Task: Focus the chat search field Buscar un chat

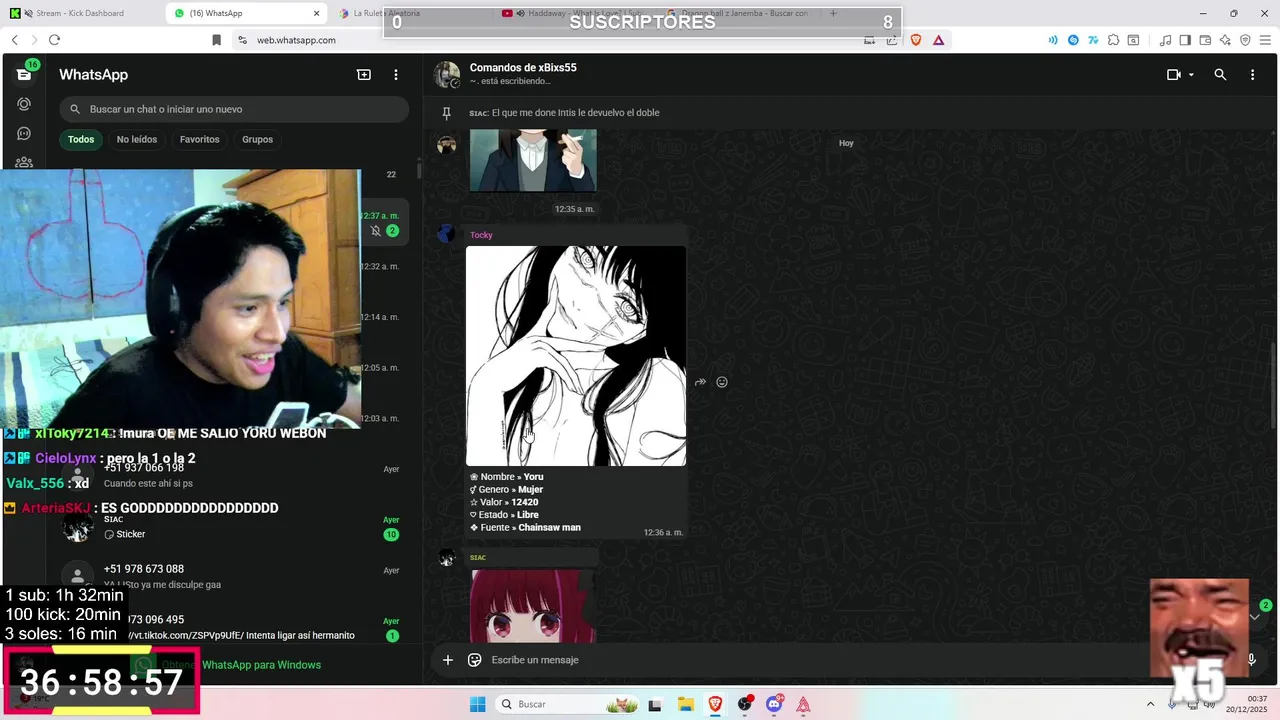Action: (234, 109)
